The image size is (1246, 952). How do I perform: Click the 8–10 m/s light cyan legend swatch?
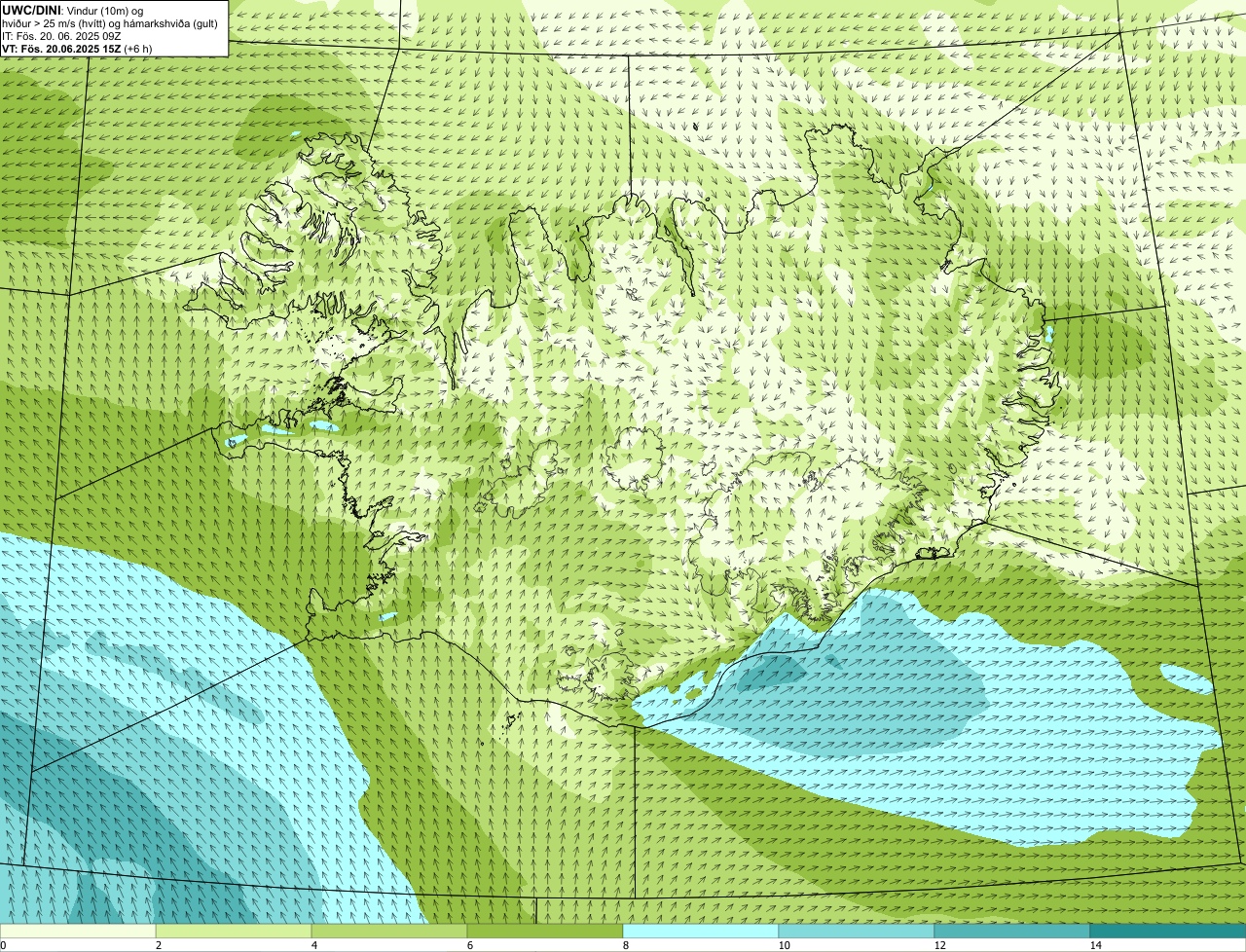click(x=701, y=931)
